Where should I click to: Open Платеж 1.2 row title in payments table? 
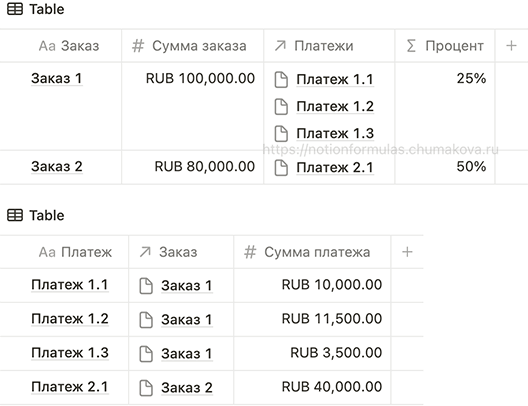[x=70, y=319]
